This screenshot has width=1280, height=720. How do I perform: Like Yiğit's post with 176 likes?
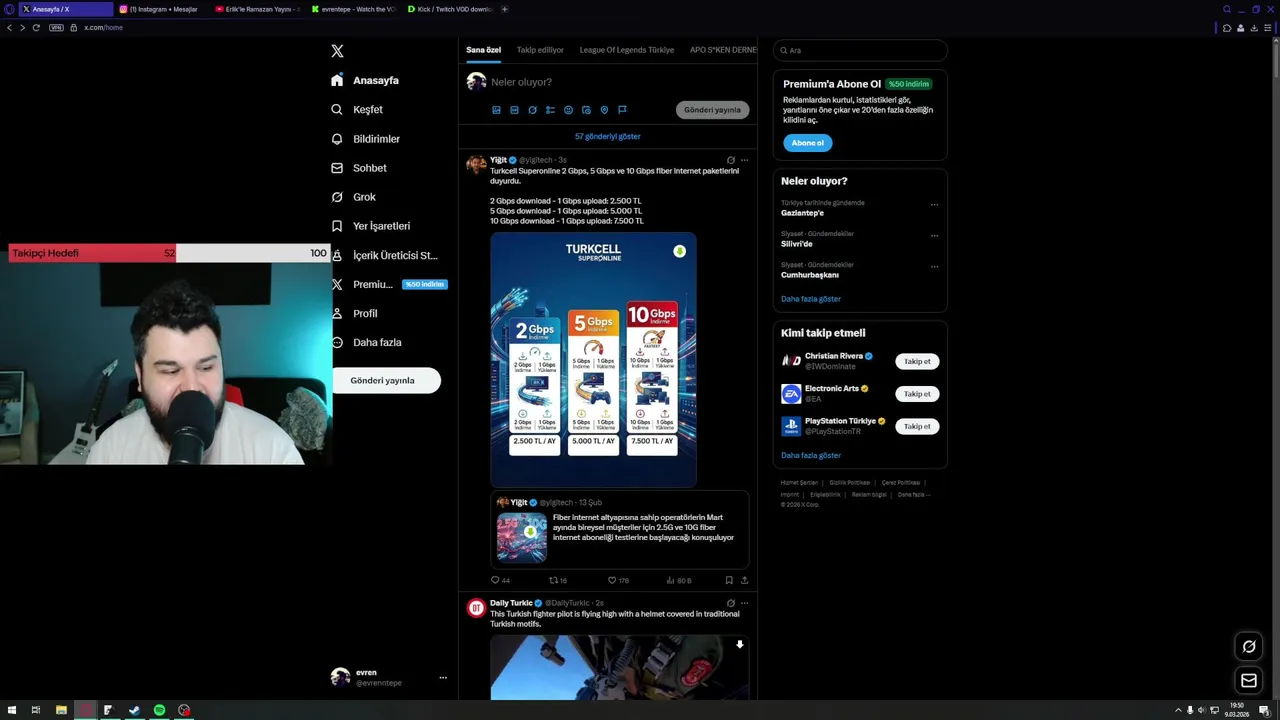618,580
